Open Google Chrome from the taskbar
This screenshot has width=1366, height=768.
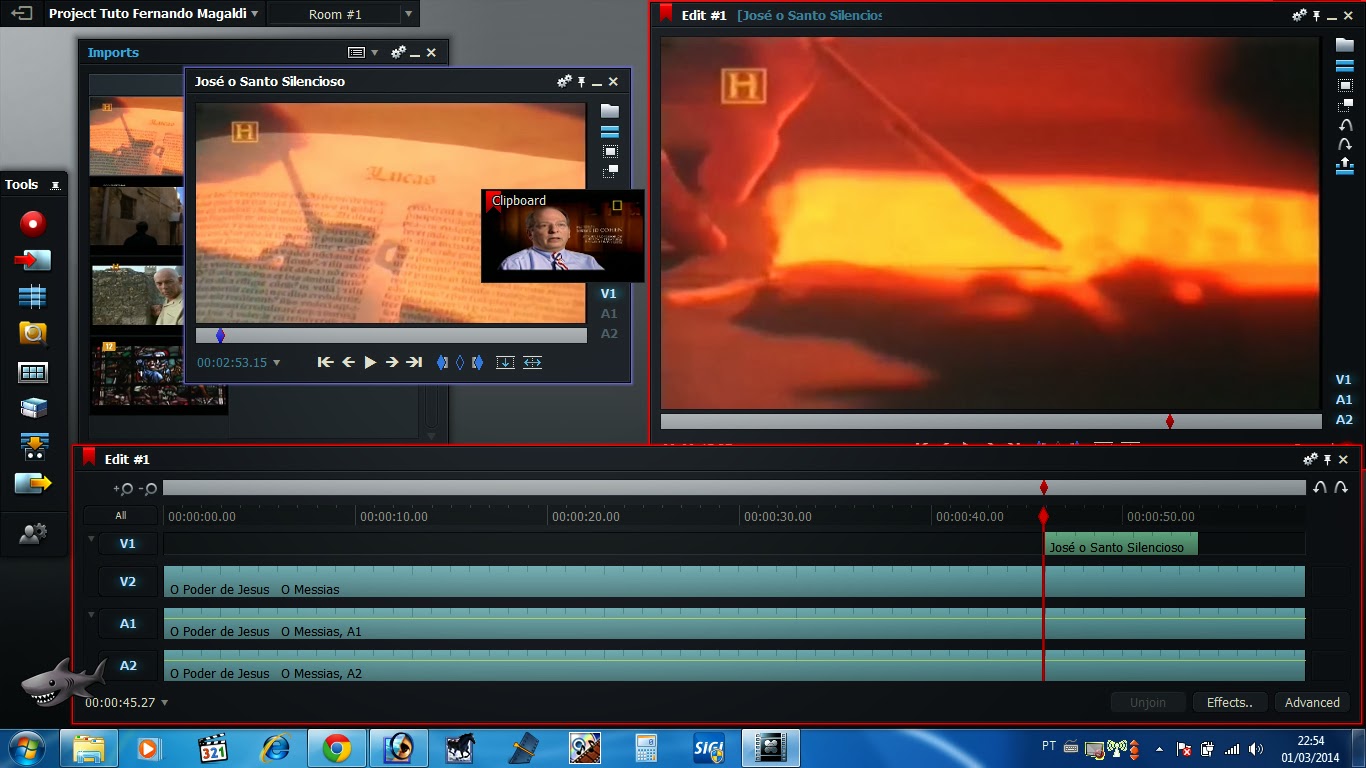[x=336, y=748]
